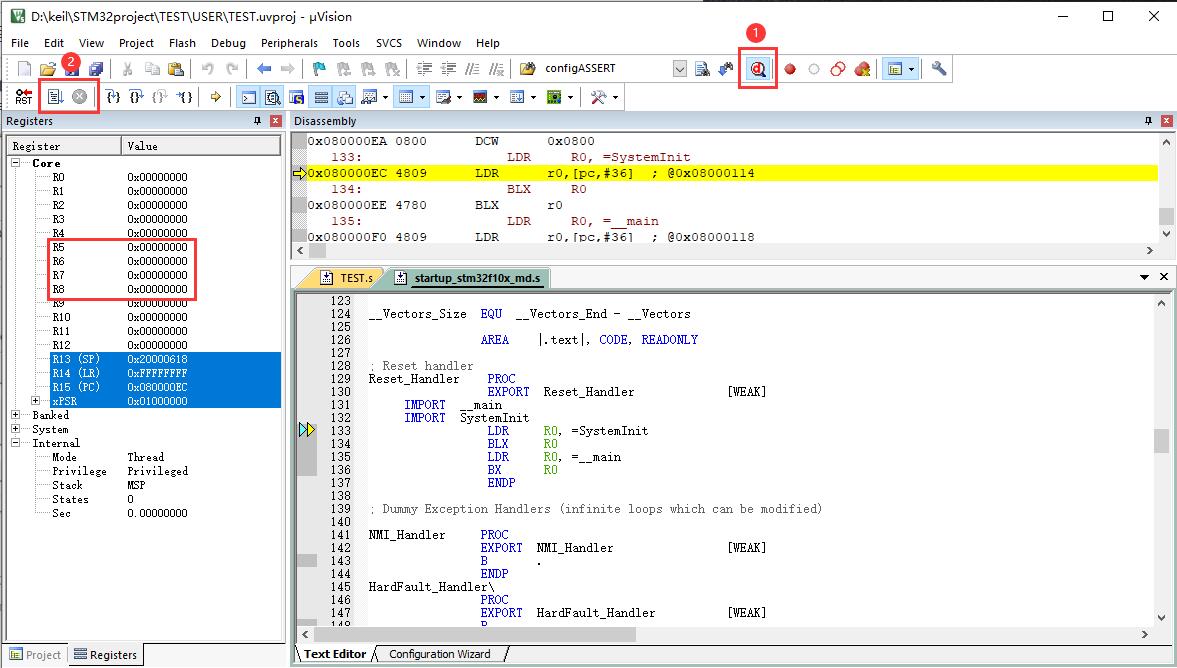Expand the xPSR register node
The width and height of the screenshot is (1177, 668).
[35, 401]
